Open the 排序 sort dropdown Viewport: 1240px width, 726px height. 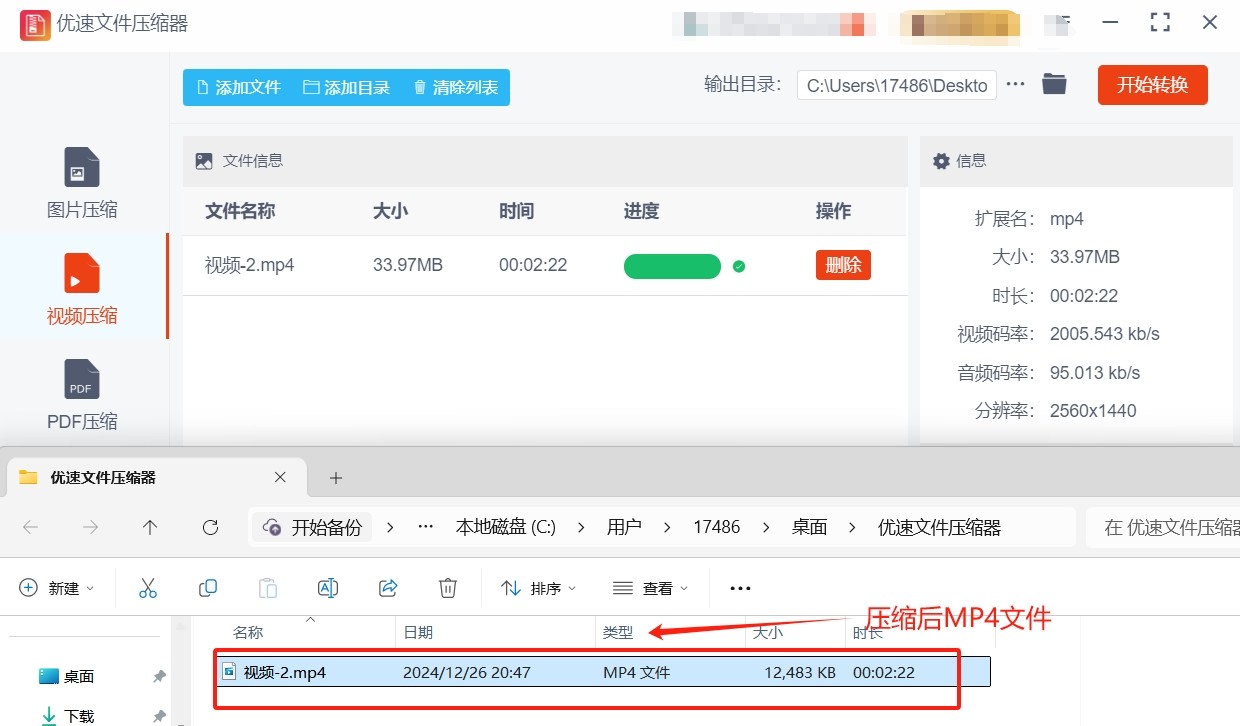[x=539, y=588]
